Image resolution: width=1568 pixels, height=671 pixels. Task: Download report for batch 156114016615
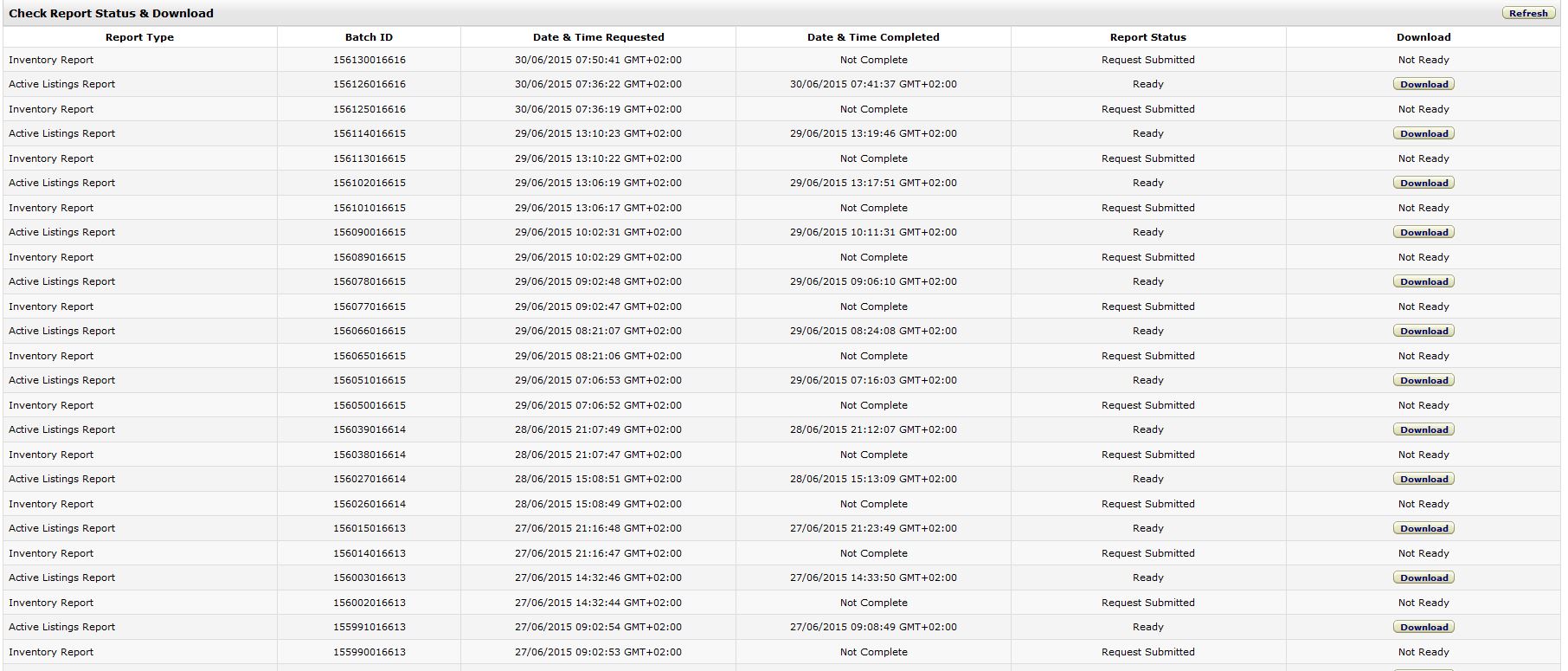[x=1423, y=133]
